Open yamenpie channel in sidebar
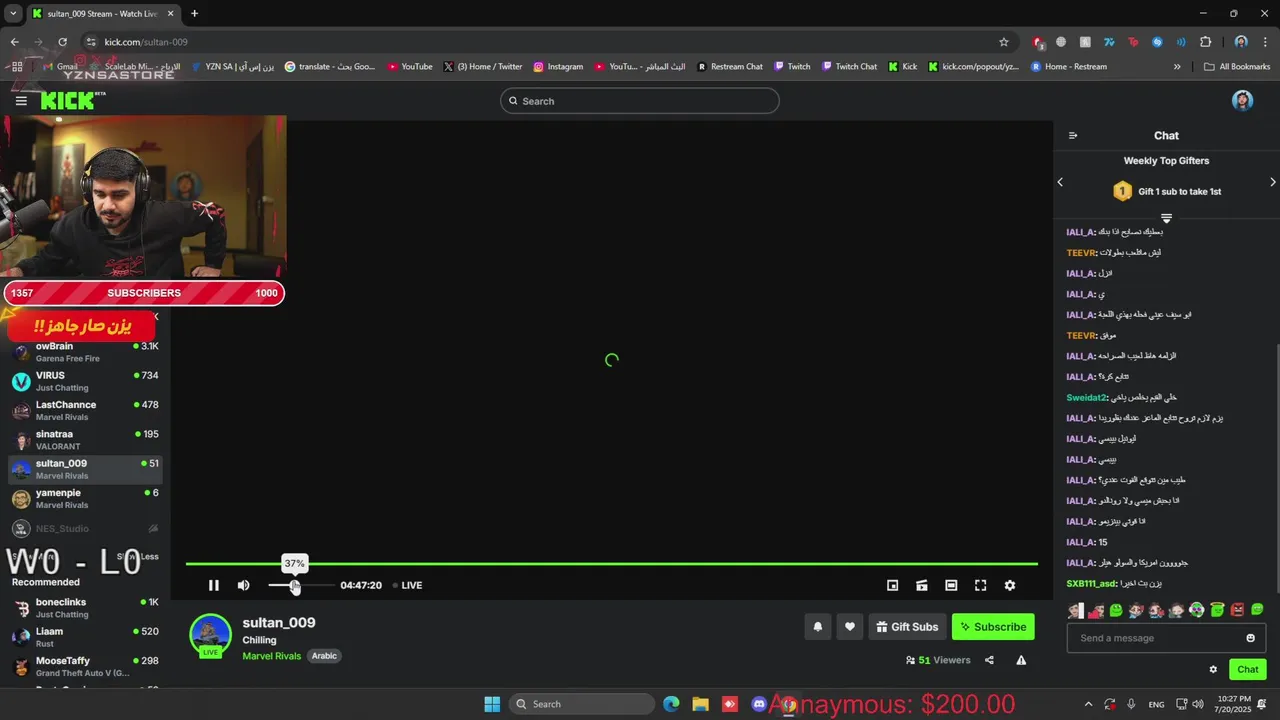Viewport: 1280px width, 720px height. click(x=85, y=498)
